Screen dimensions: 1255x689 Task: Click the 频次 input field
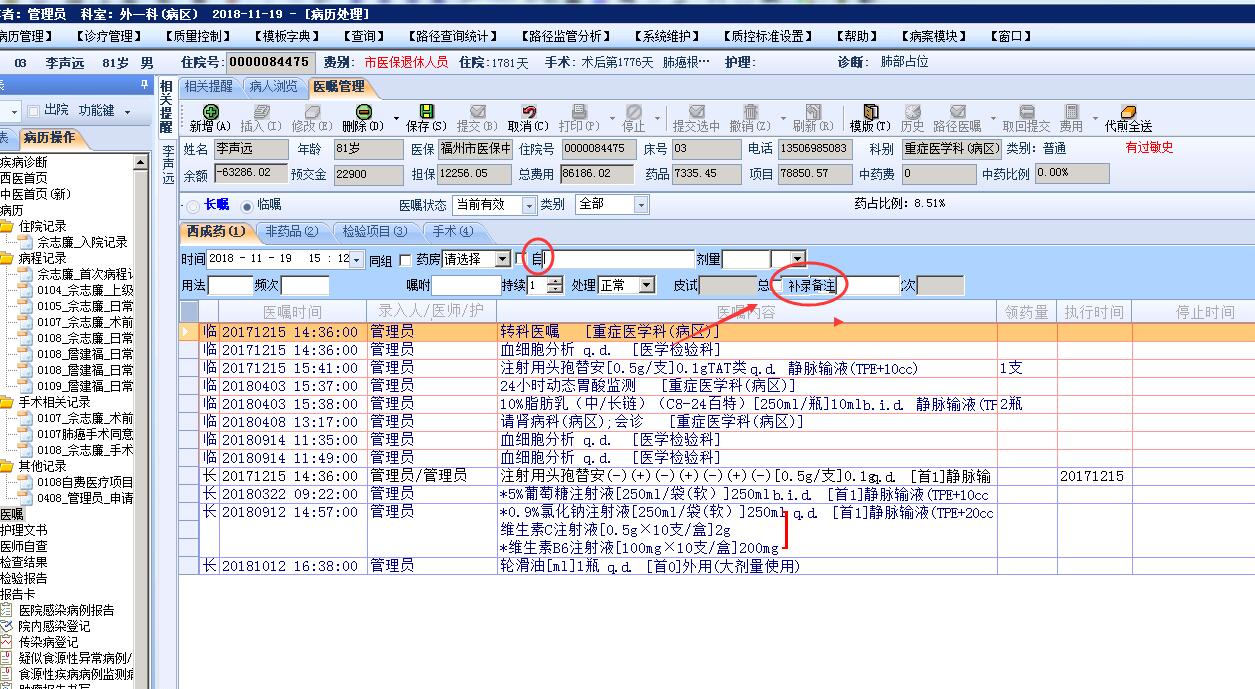coord(305,285)
